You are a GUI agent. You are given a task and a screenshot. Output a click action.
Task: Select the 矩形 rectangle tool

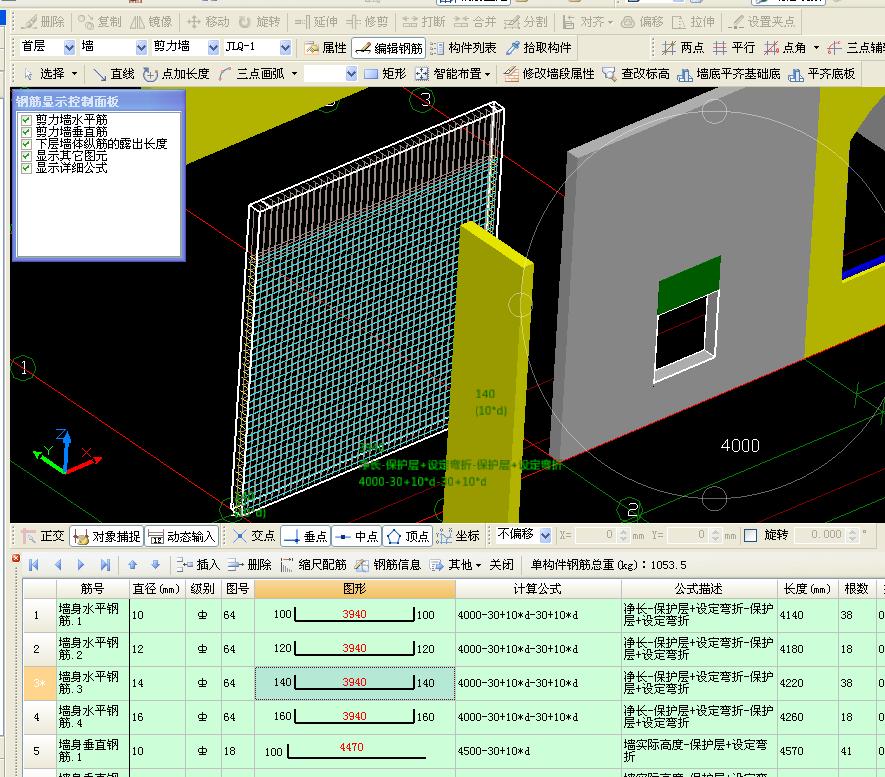tap(385, 74)
